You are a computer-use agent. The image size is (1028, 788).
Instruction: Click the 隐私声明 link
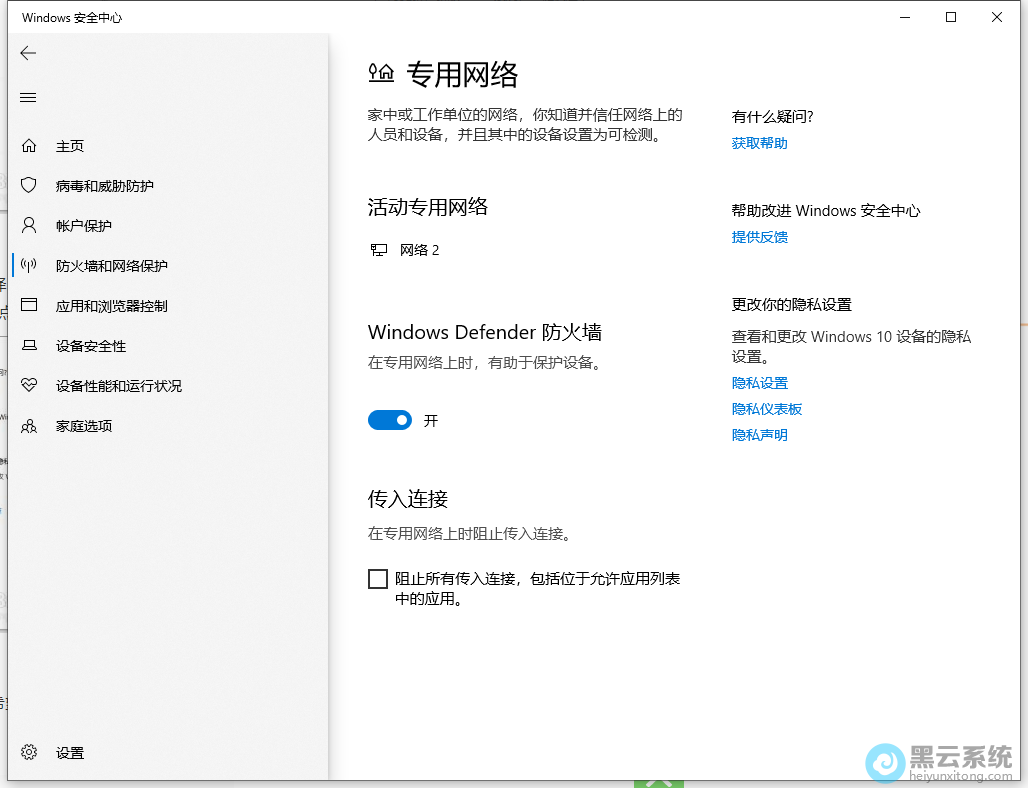(x=759, y=435)
